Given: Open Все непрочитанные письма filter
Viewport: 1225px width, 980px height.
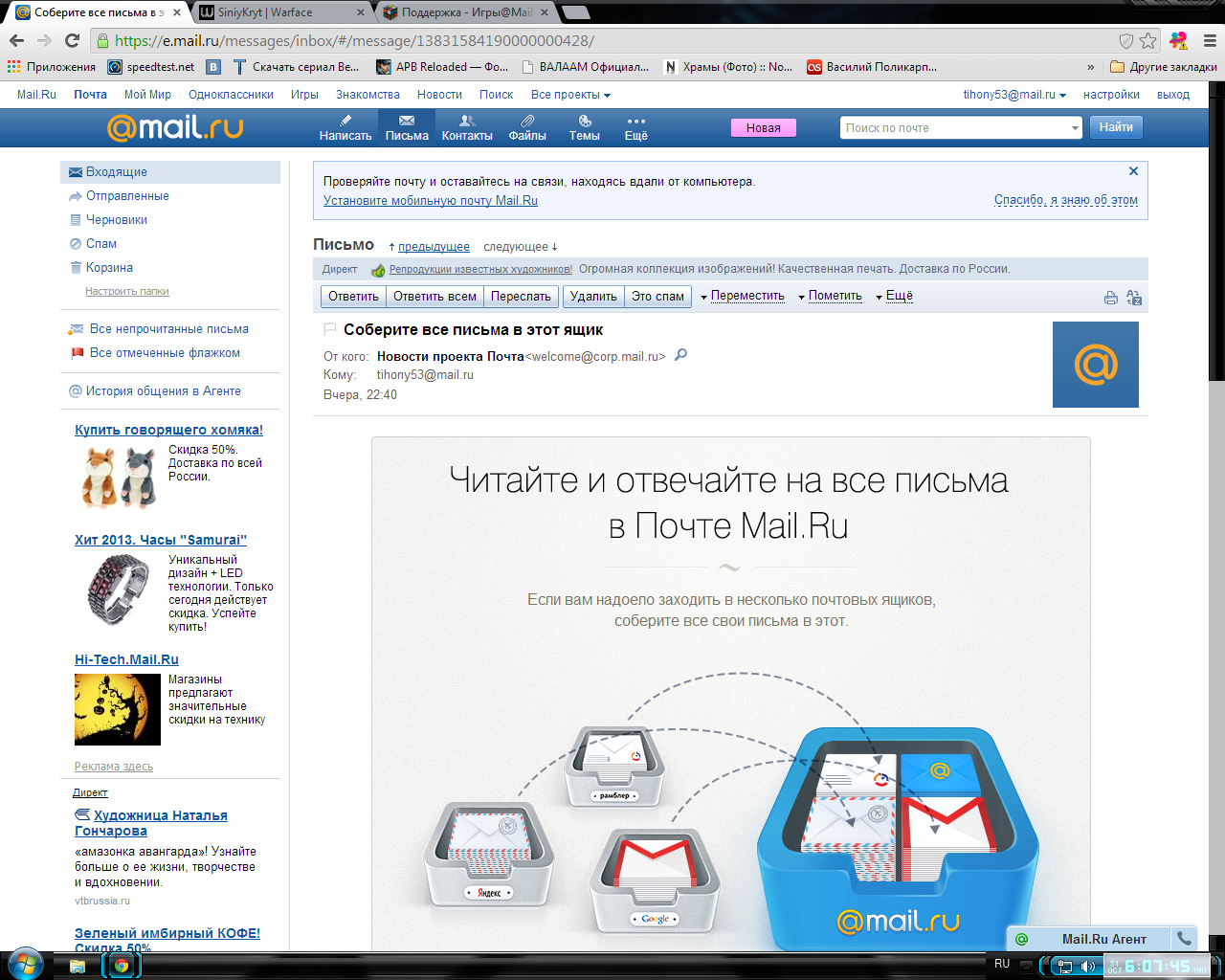Looking at the screenshot, I should 168,329.
